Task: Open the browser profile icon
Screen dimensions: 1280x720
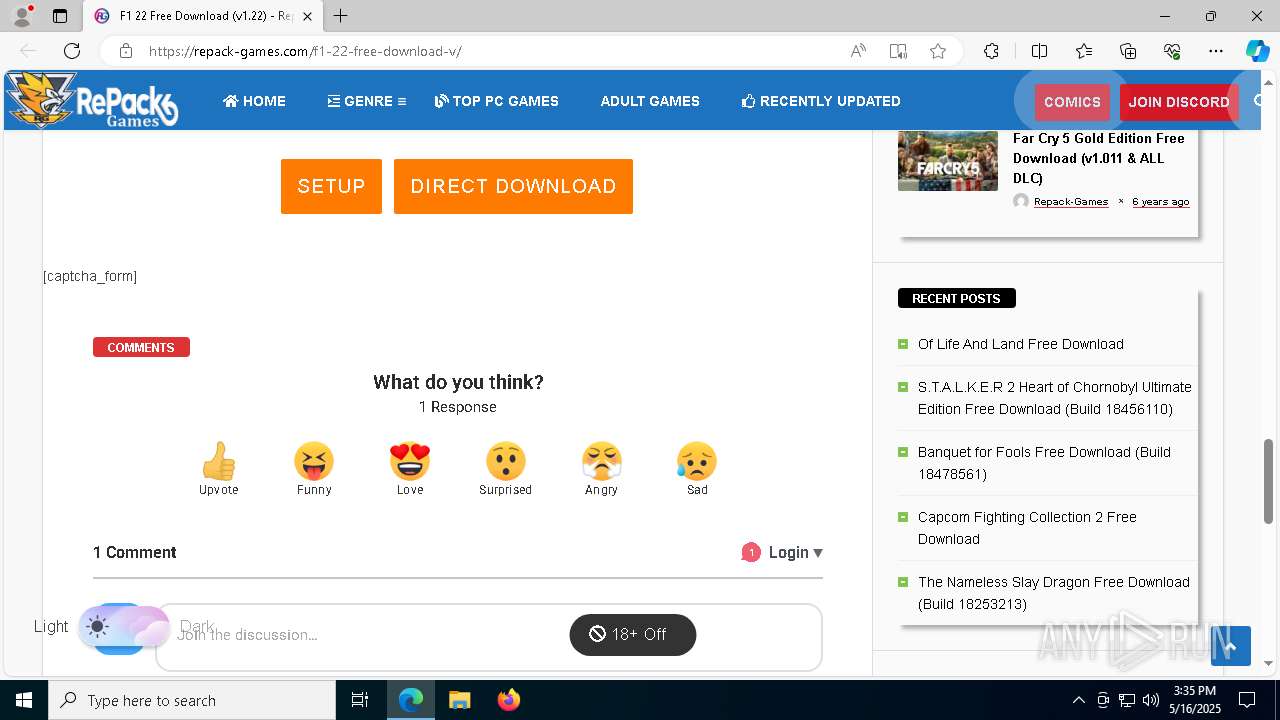Action: pyautogui.click(x=22, y=16)
